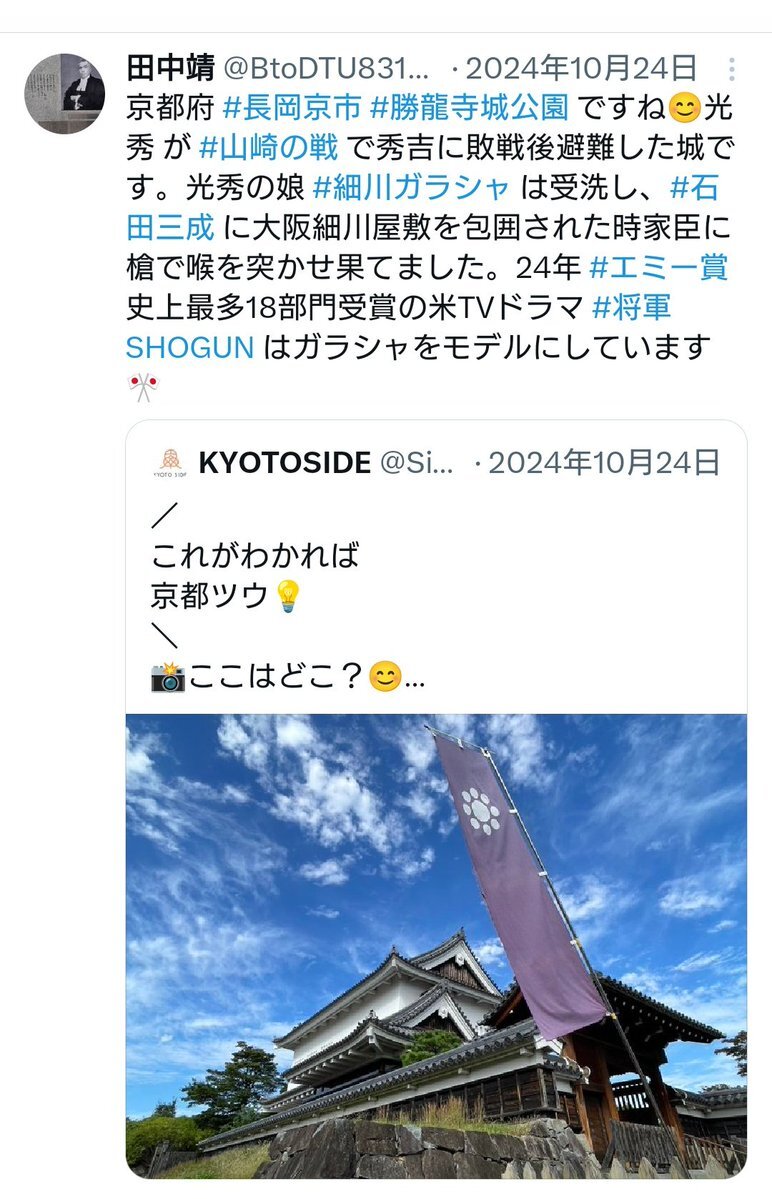Open the tweet's three-dot more menu
Screen dimensions: 772x1199
pyautogui.click(x=731, y=70)
